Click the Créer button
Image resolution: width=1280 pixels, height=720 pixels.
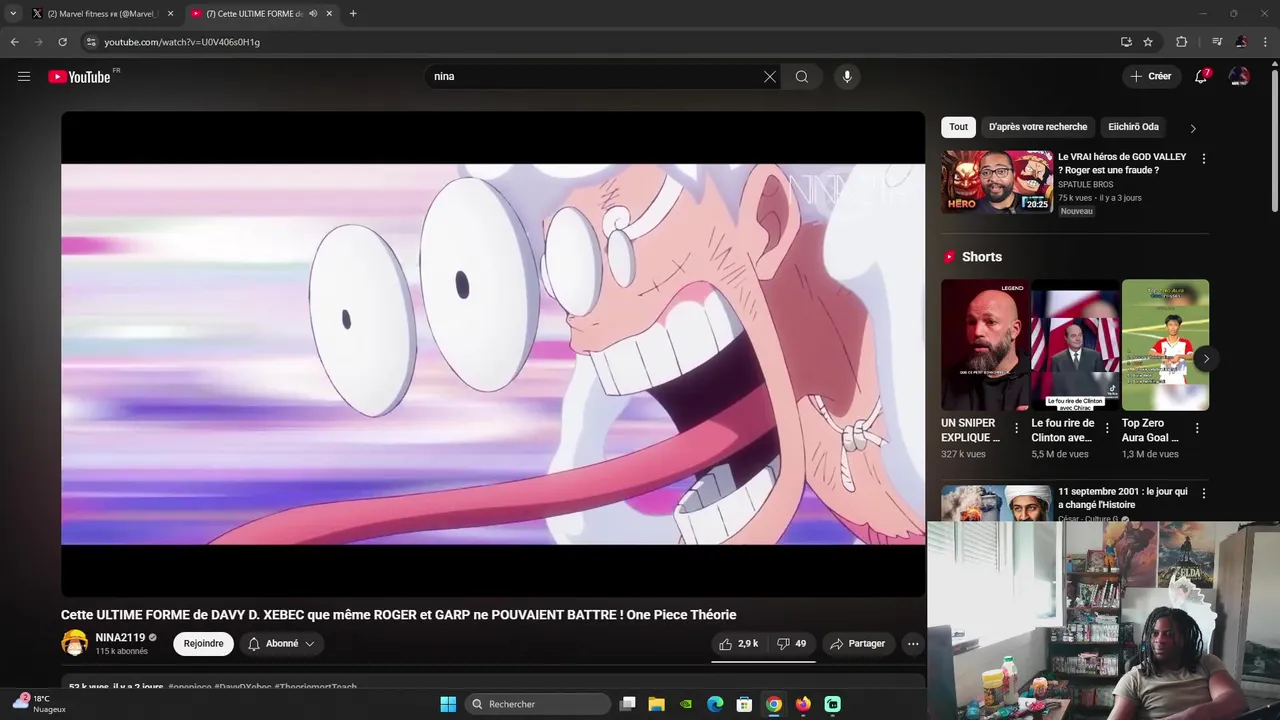(1151, 76)
